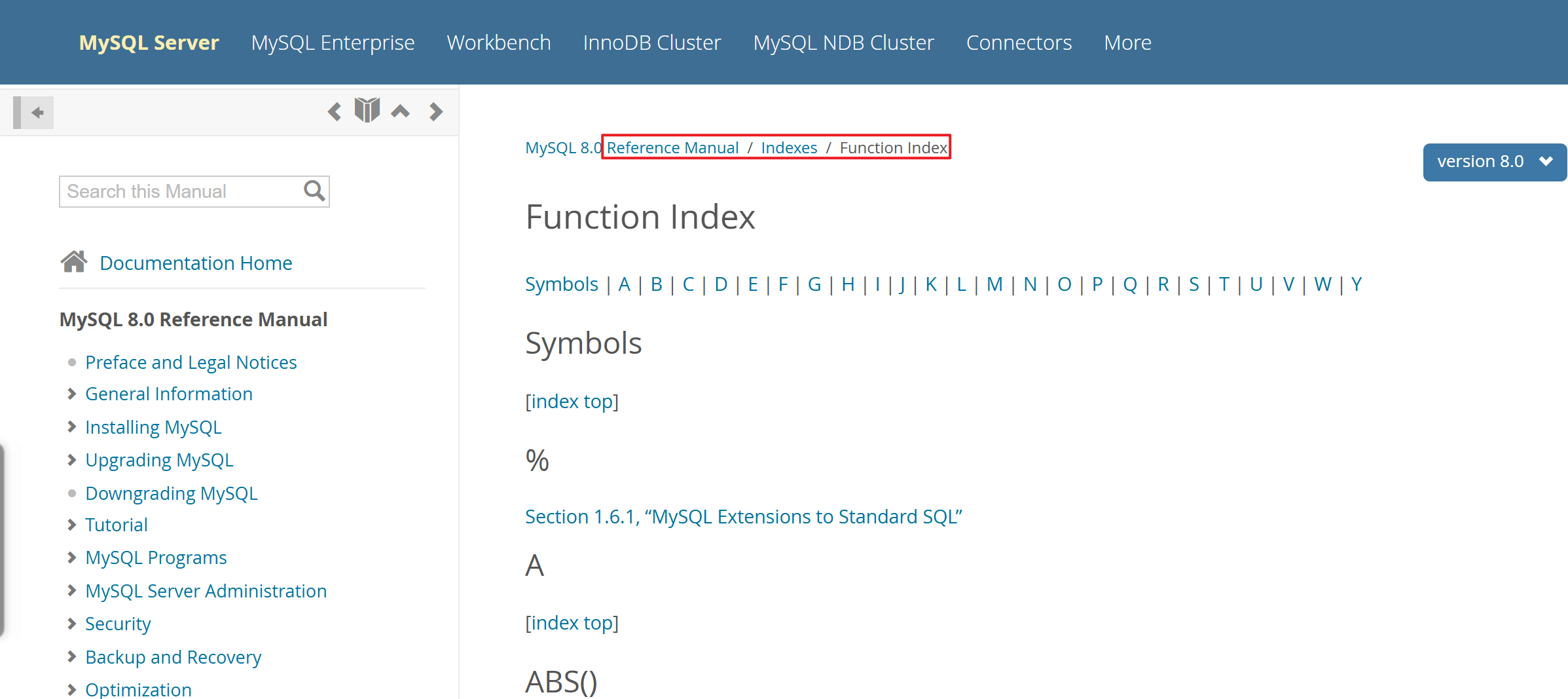Screen dimensions: 1568x699
Task: Jump to letter M in index
Action: (x=994, y=284)
